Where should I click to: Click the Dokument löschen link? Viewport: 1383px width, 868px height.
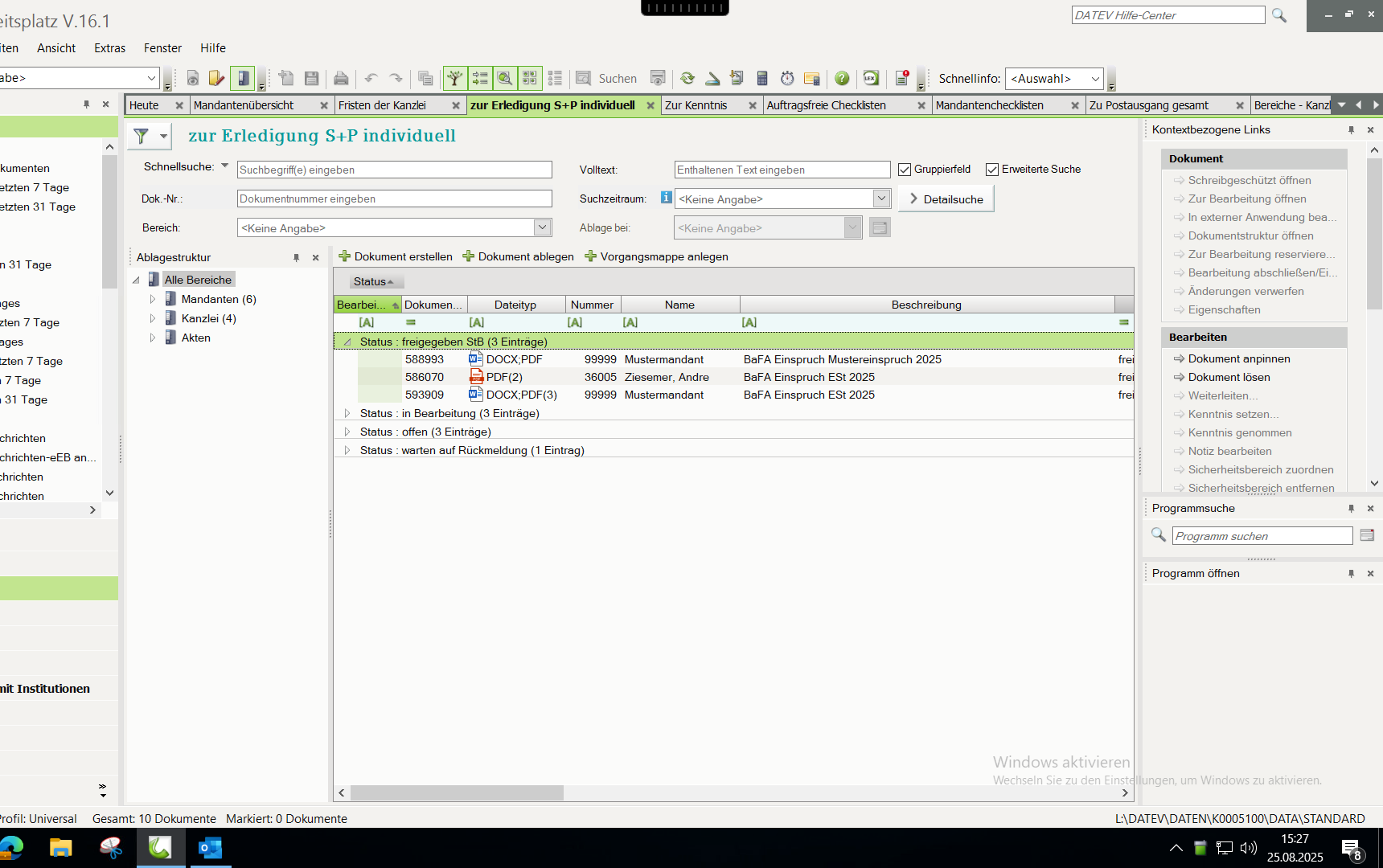click(x=1229, y=377)
